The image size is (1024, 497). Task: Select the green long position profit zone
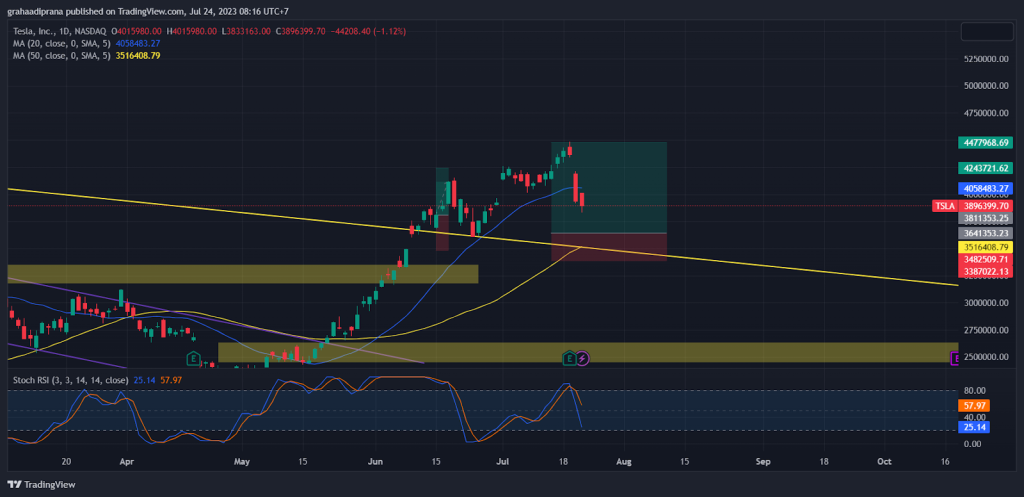(x=609, y=187)
